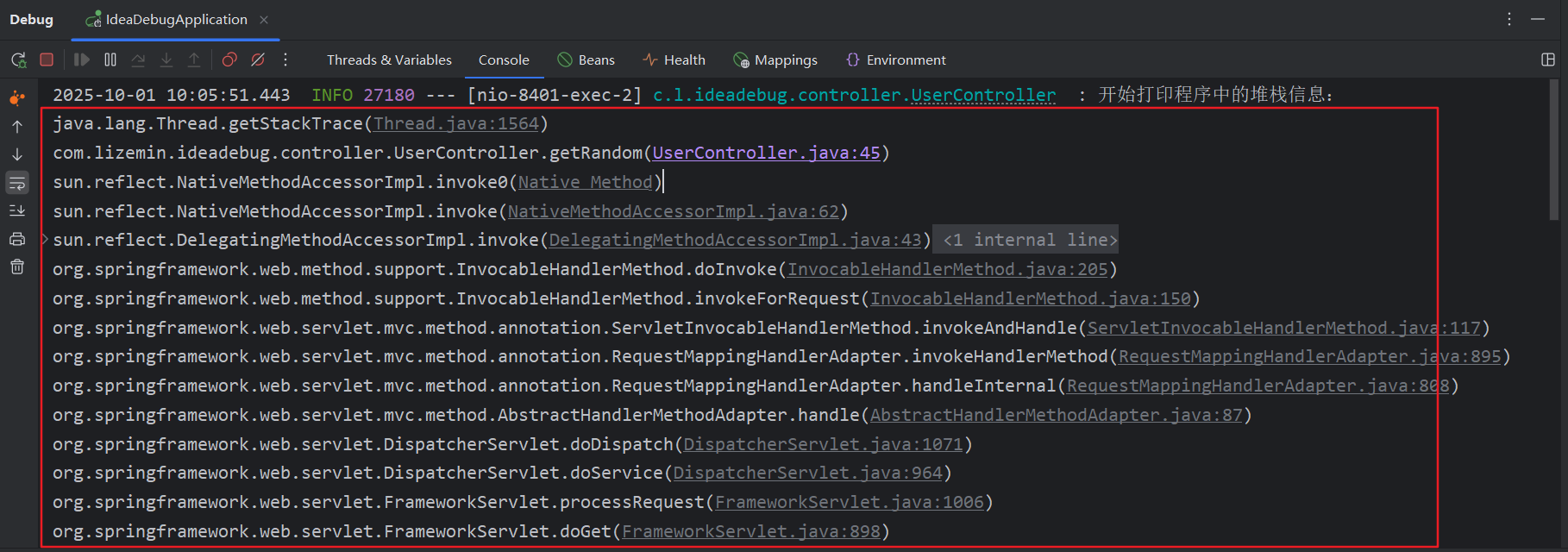The image size is (1568, 552).
Task: Print the console output
Action: pos(17,239)
